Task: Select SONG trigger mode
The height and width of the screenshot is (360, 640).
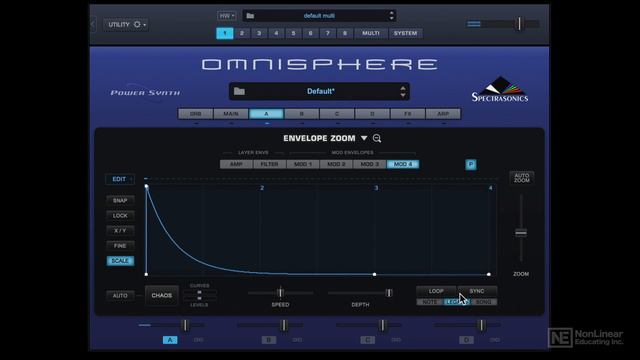Action: point(484,302)
